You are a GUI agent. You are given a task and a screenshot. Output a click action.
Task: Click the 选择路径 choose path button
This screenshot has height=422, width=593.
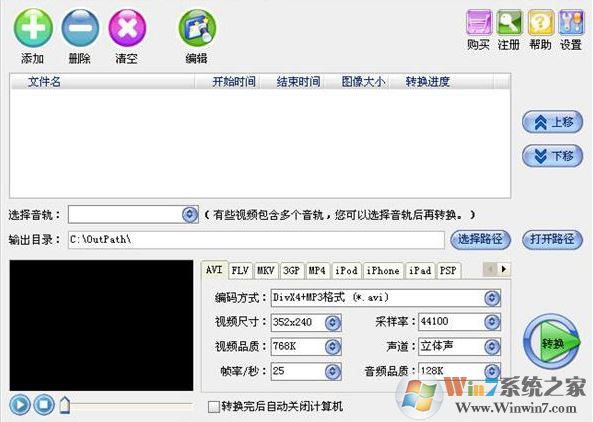tap(480, 239)
